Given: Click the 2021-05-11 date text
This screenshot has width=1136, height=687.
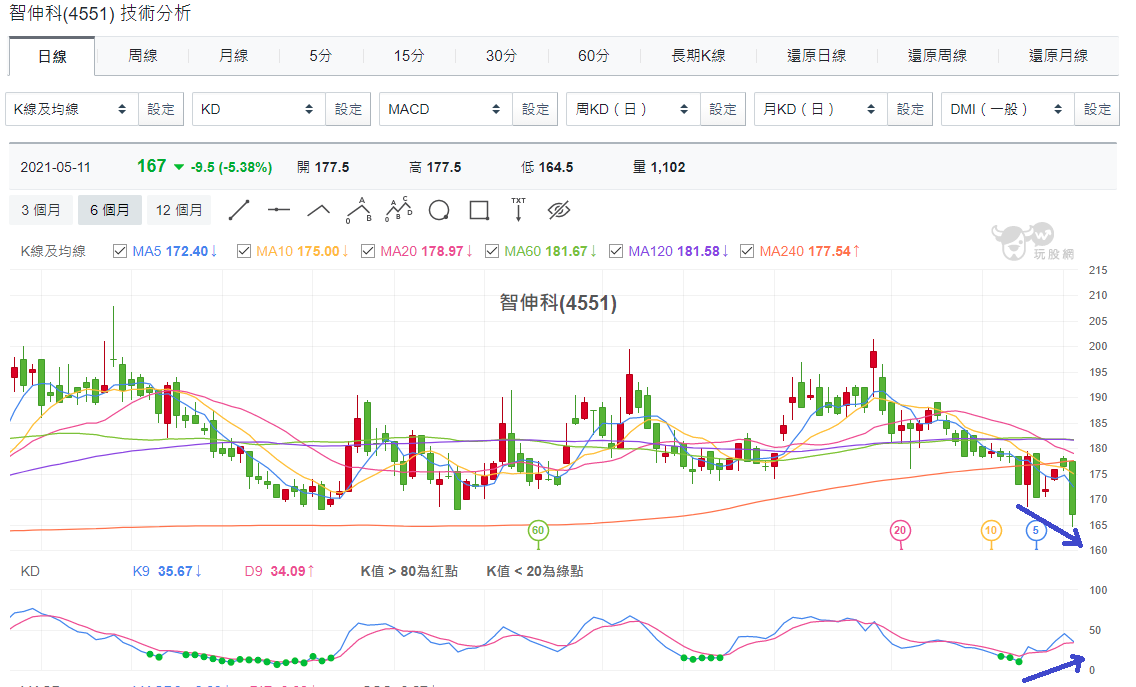Looking at the screenshot, I should point(56,167).
